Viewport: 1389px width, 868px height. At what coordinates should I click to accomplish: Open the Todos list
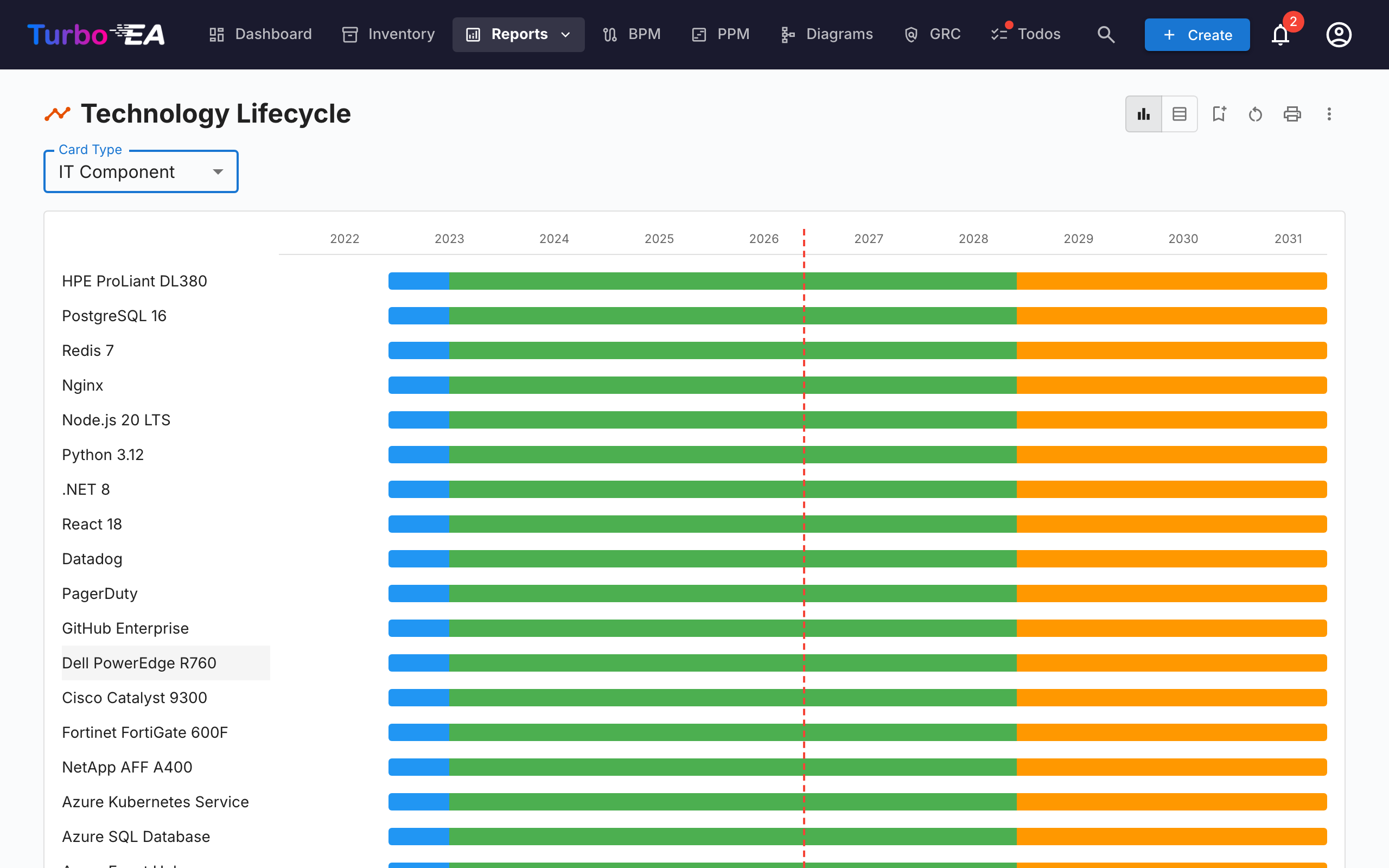[1025, 34]
